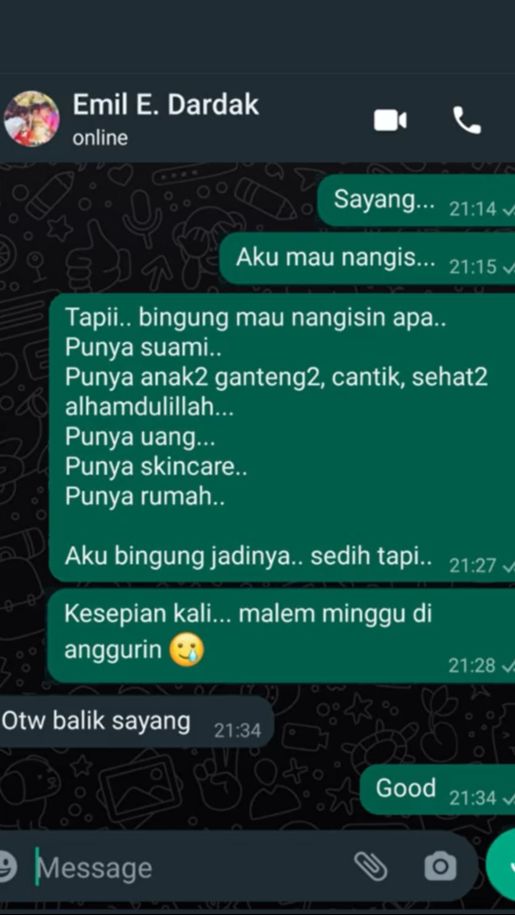
Task: Select the "Good" message bubble
Action: pos(437,789)
